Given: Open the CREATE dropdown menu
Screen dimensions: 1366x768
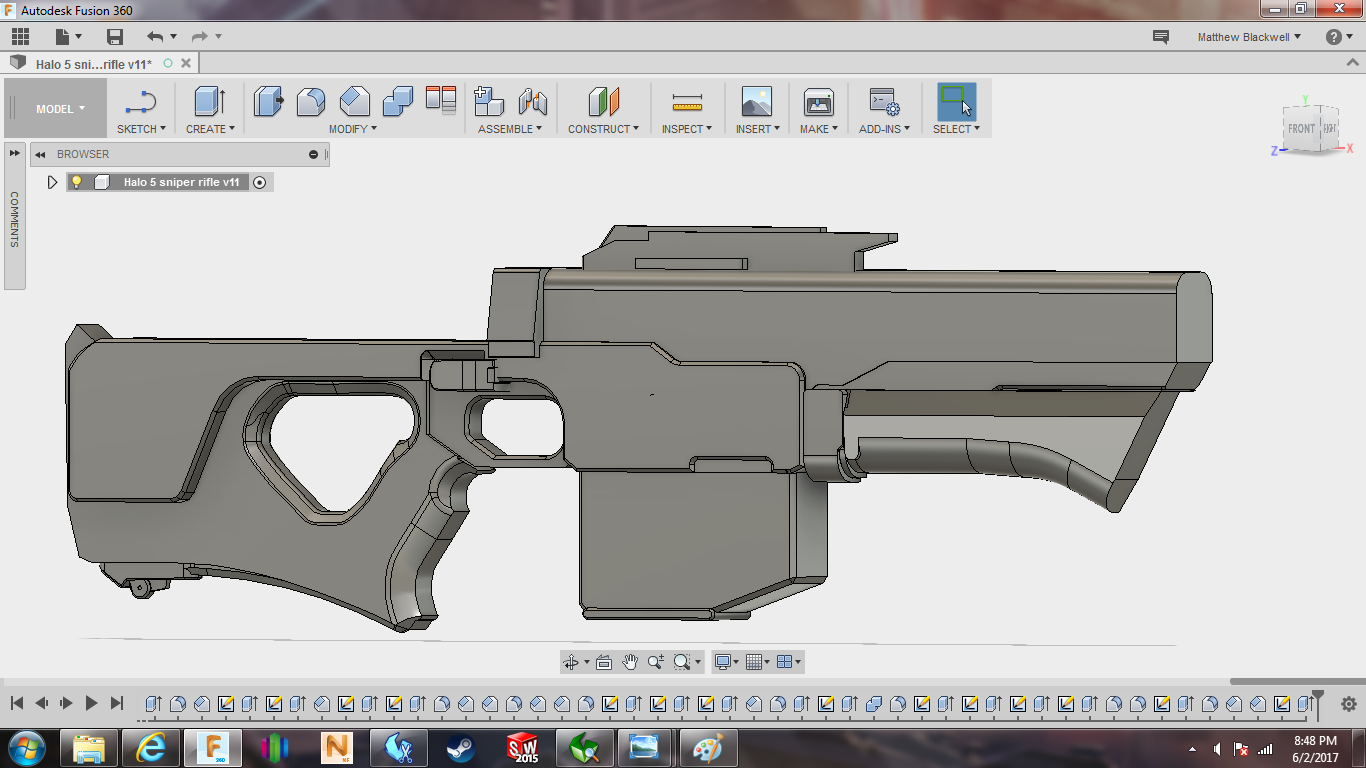Looking at the screenshot, I should point(210,129).
